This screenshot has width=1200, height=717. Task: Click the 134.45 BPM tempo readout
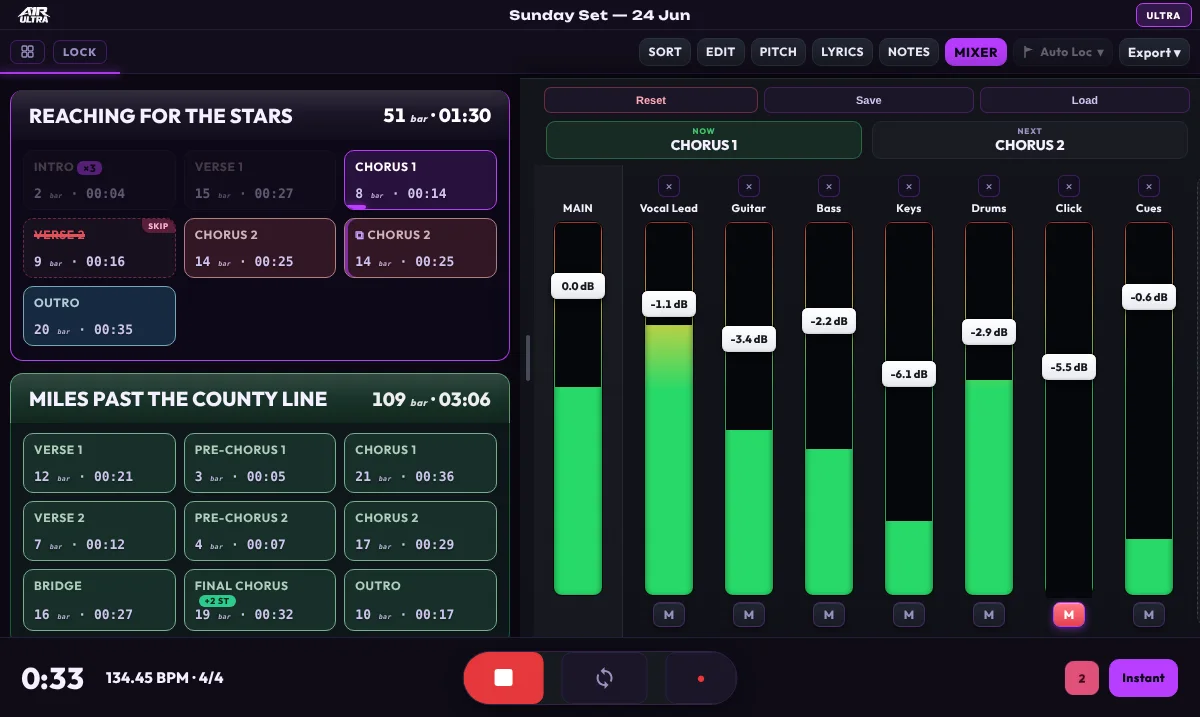point(165,678)
